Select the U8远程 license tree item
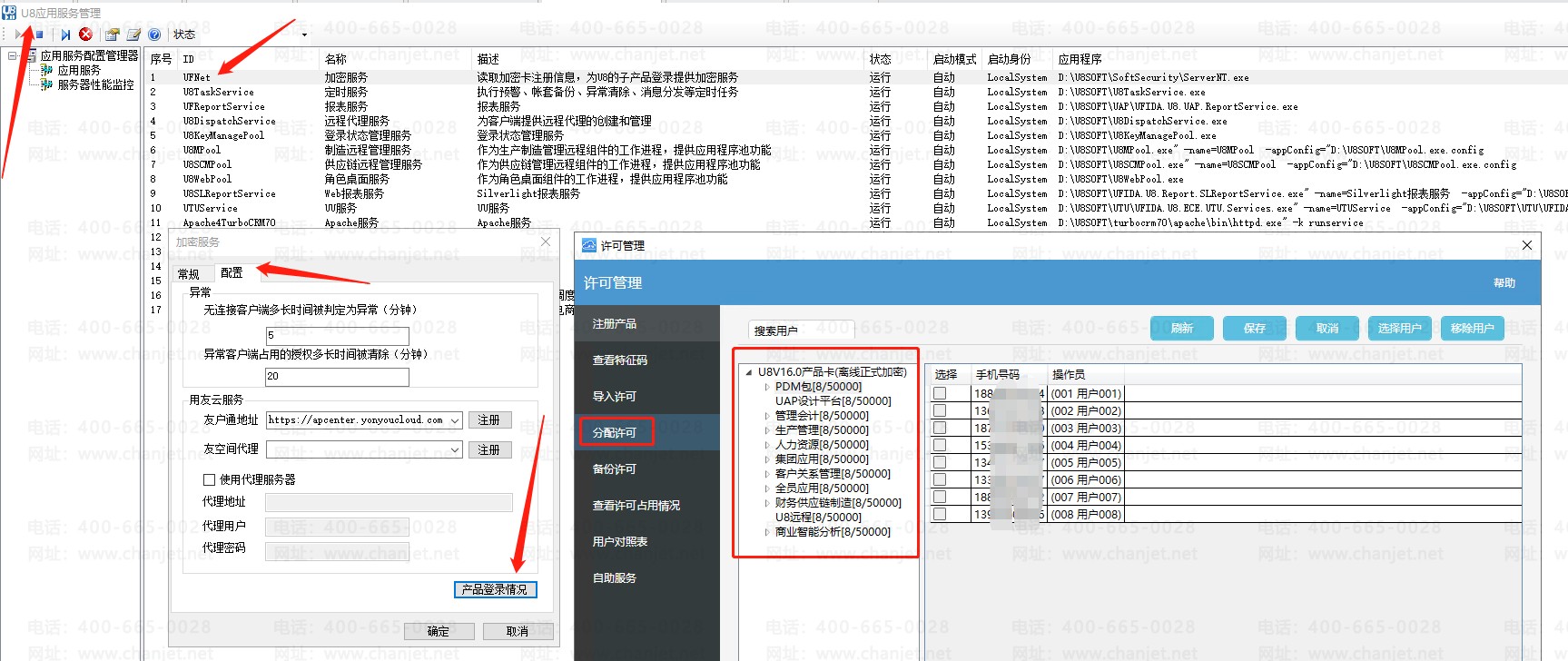 tap(818, 518)
